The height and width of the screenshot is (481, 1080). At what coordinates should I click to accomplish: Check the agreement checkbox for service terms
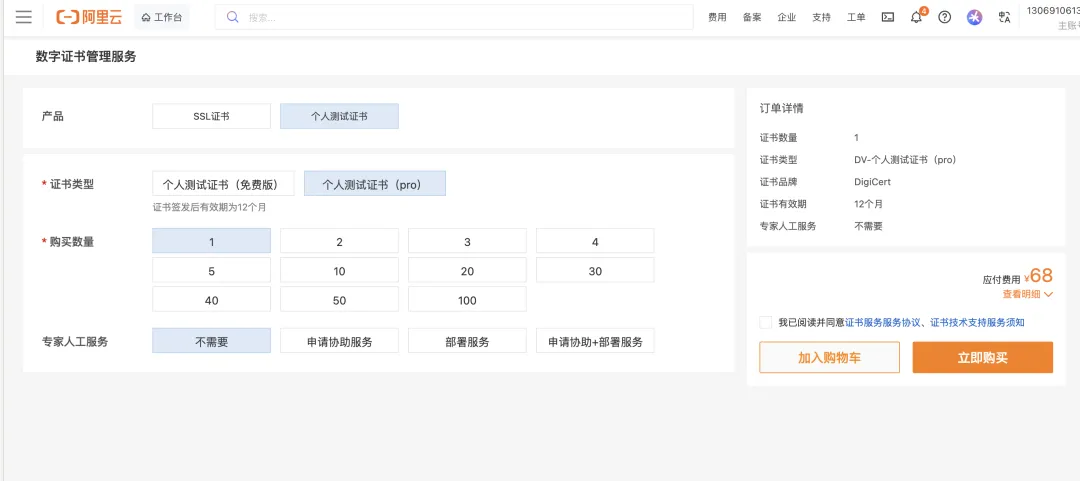(766, 322)
